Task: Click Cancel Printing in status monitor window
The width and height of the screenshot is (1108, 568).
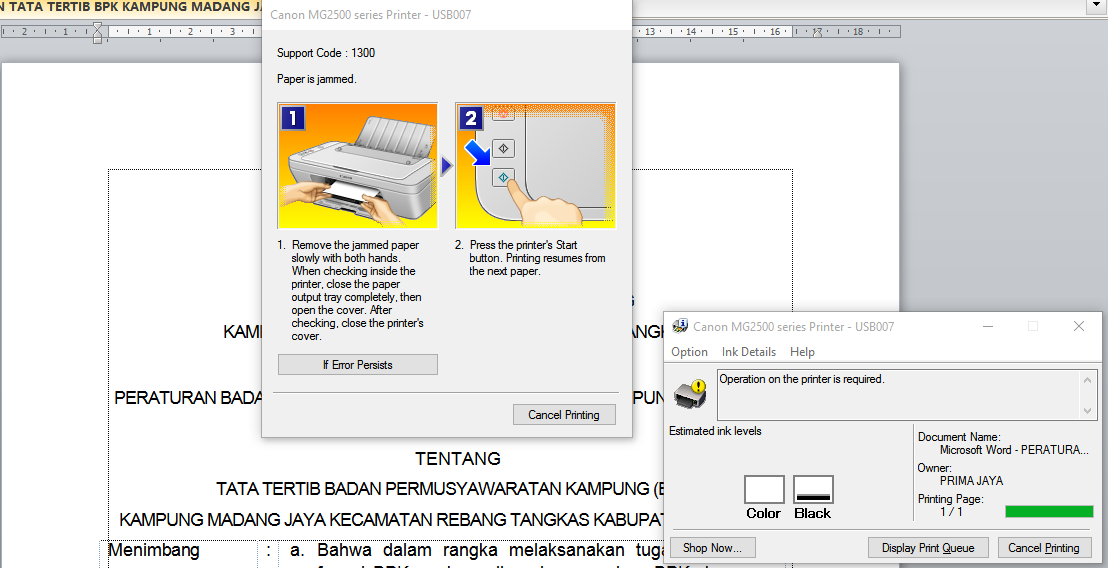Action: point(1043,548)
